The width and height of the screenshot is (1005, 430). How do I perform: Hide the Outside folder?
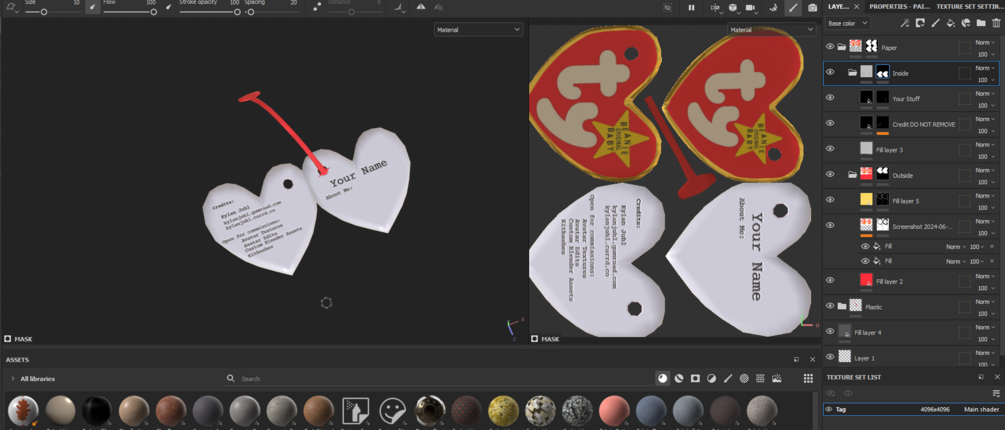tap(830, 174)
